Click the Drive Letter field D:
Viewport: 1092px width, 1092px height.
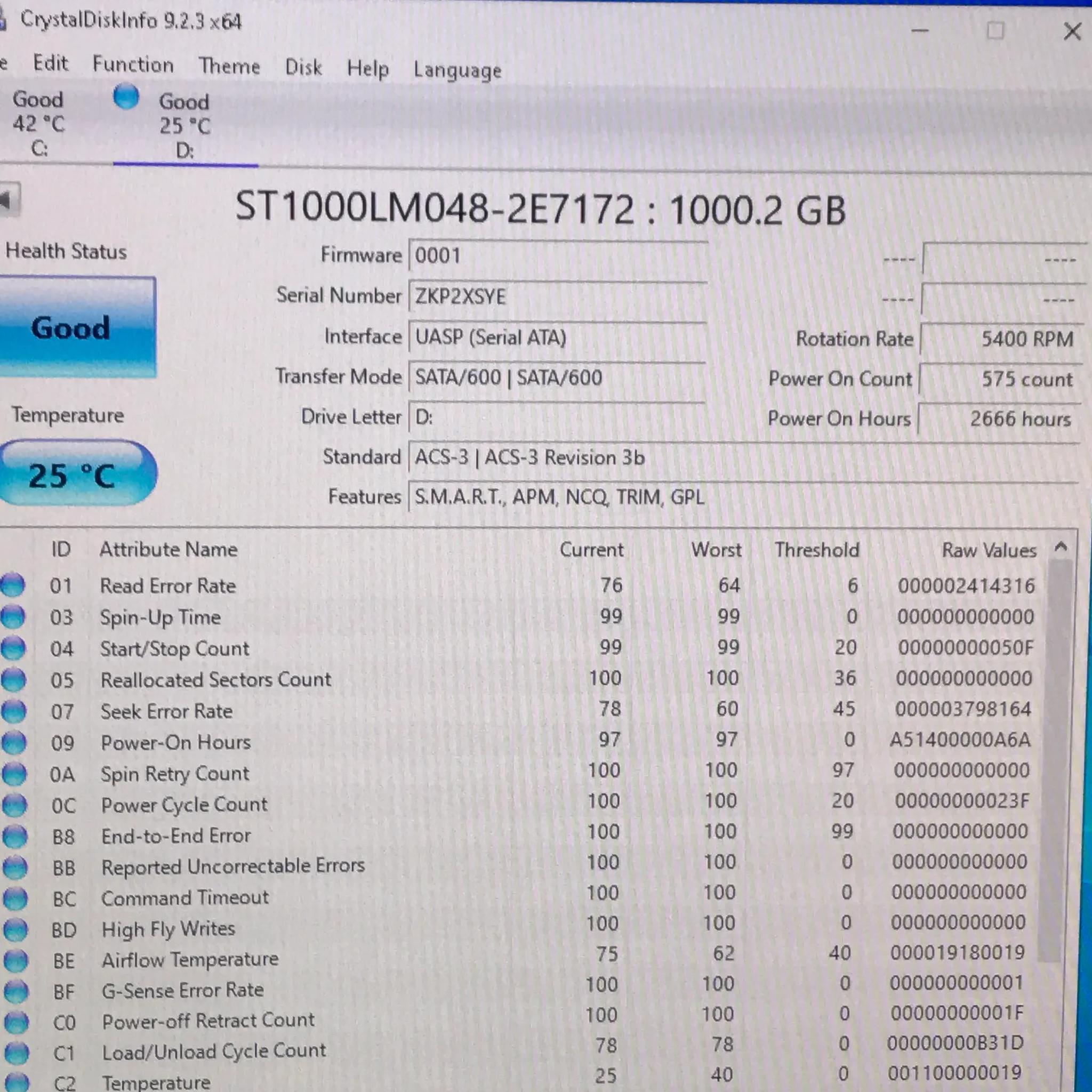(x=556, y=417)
